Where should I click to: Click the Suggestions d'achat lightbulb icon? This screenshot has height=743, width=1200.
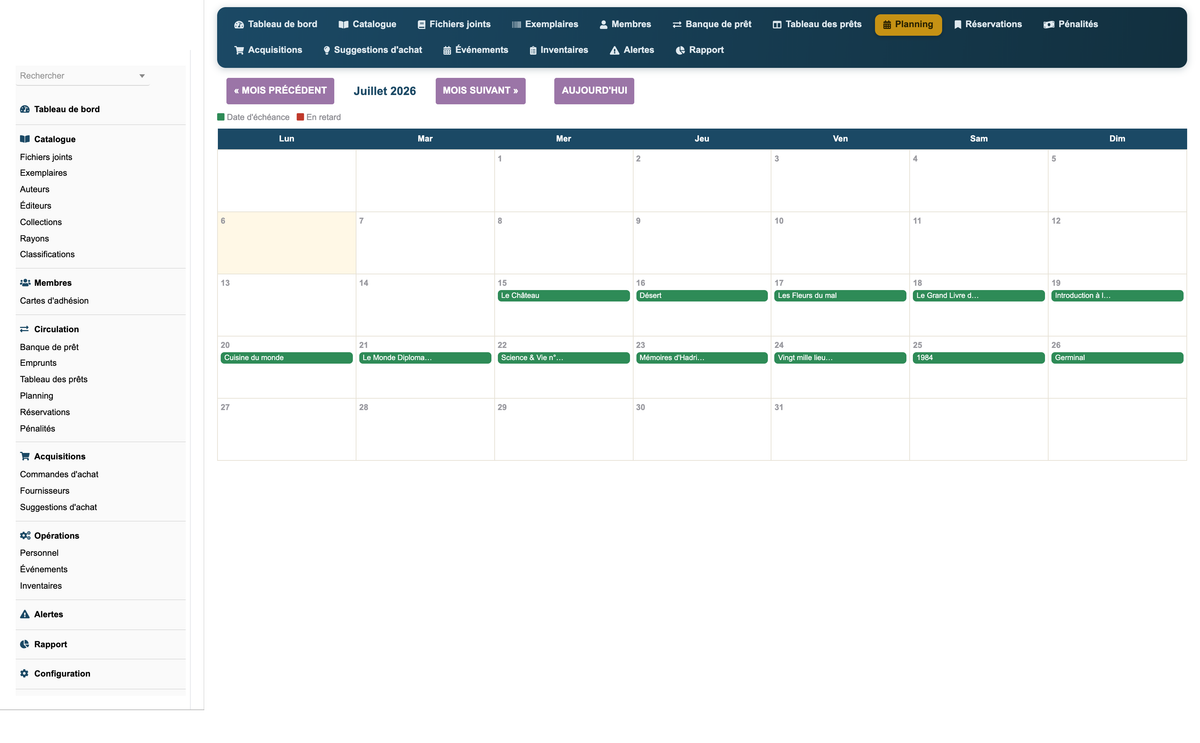(327, 50)
